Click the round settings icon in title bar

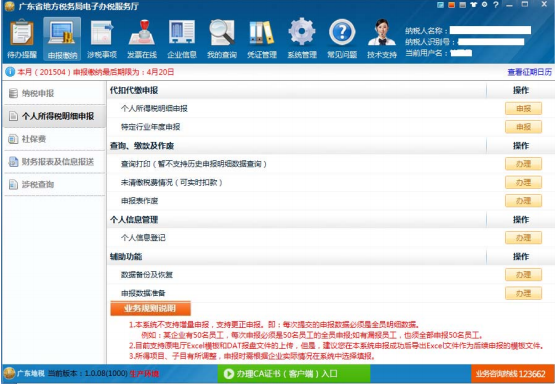click(484, 5)
